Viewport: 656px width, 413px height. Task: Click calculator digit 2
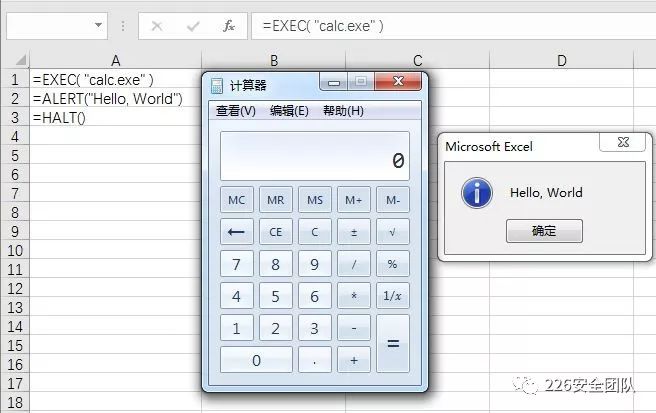[x=276, y=328]
